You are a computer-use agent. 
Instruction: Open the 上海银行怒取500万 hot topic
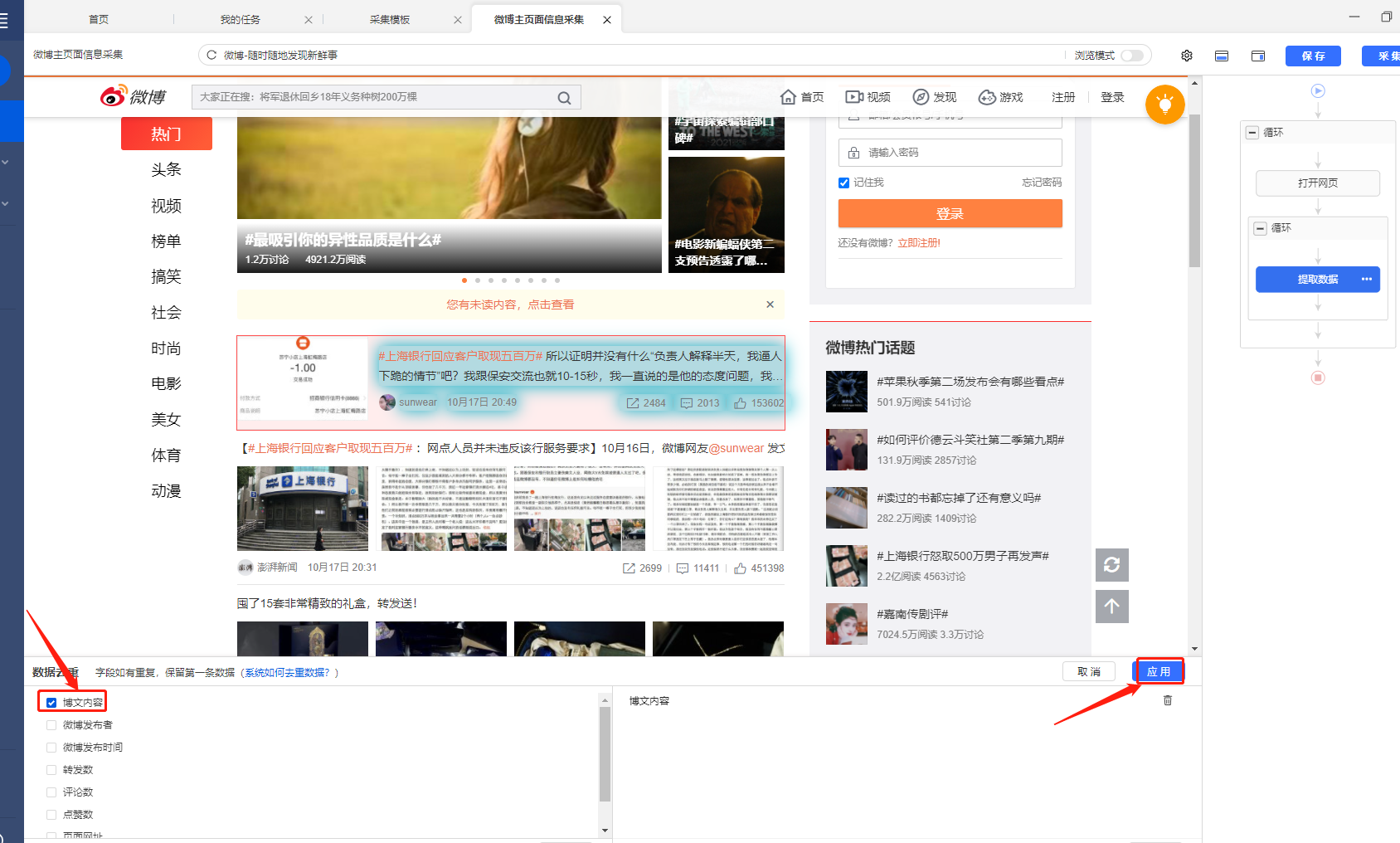pos(963,556)
